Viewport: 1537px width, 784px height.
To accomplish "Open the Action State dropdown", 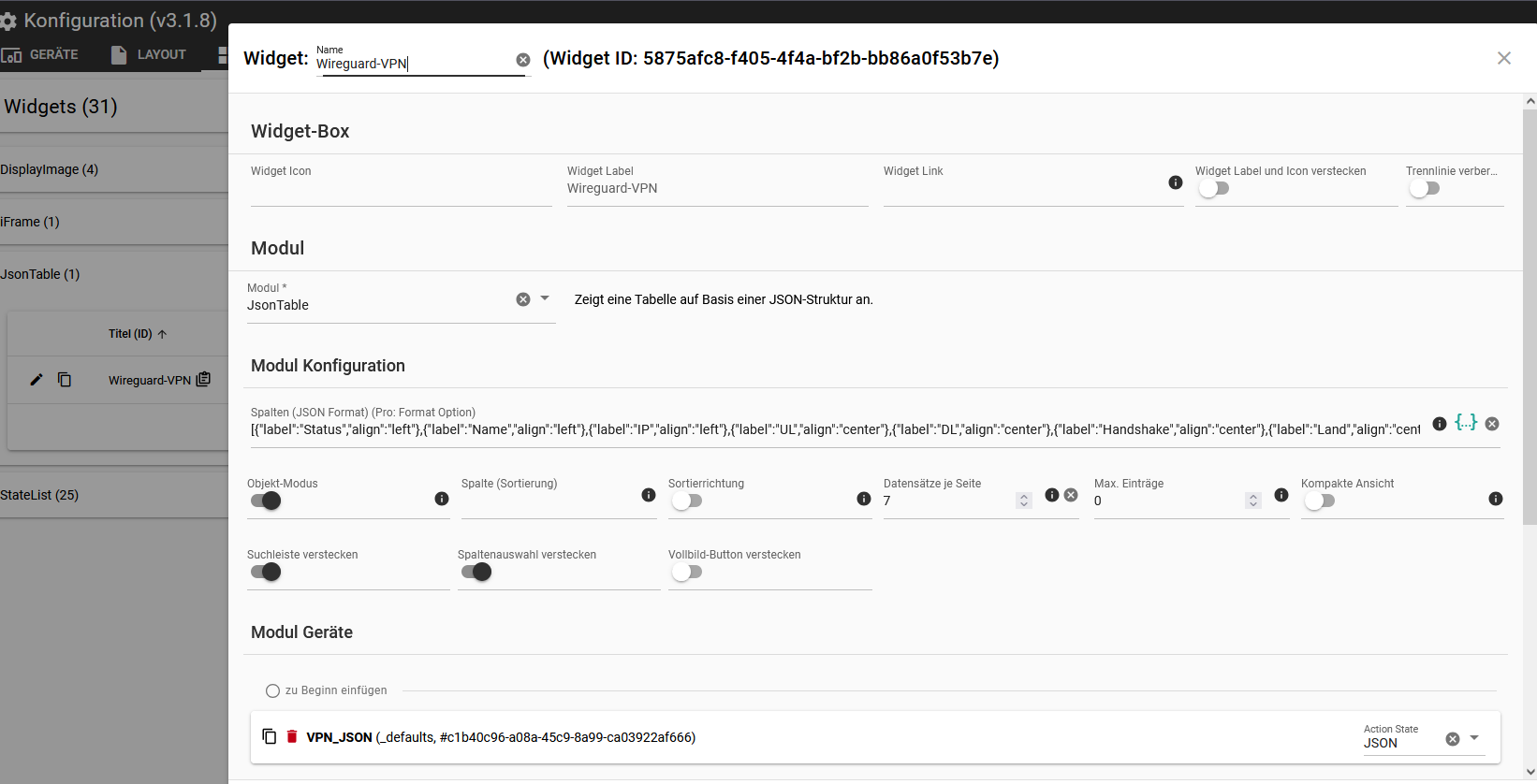I will (1474, 738).
